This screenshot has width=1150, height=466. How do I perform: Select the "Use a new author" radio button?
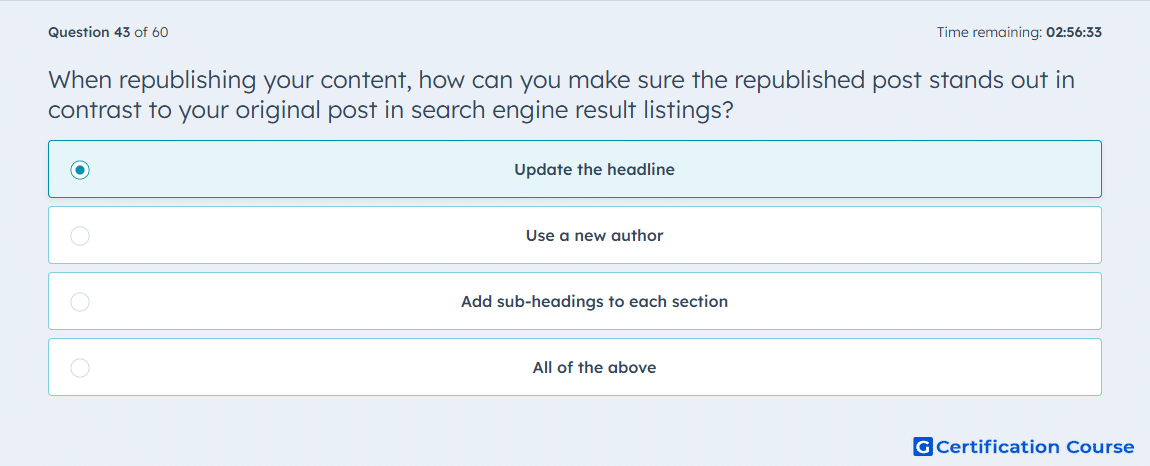(x=80, y=236)
